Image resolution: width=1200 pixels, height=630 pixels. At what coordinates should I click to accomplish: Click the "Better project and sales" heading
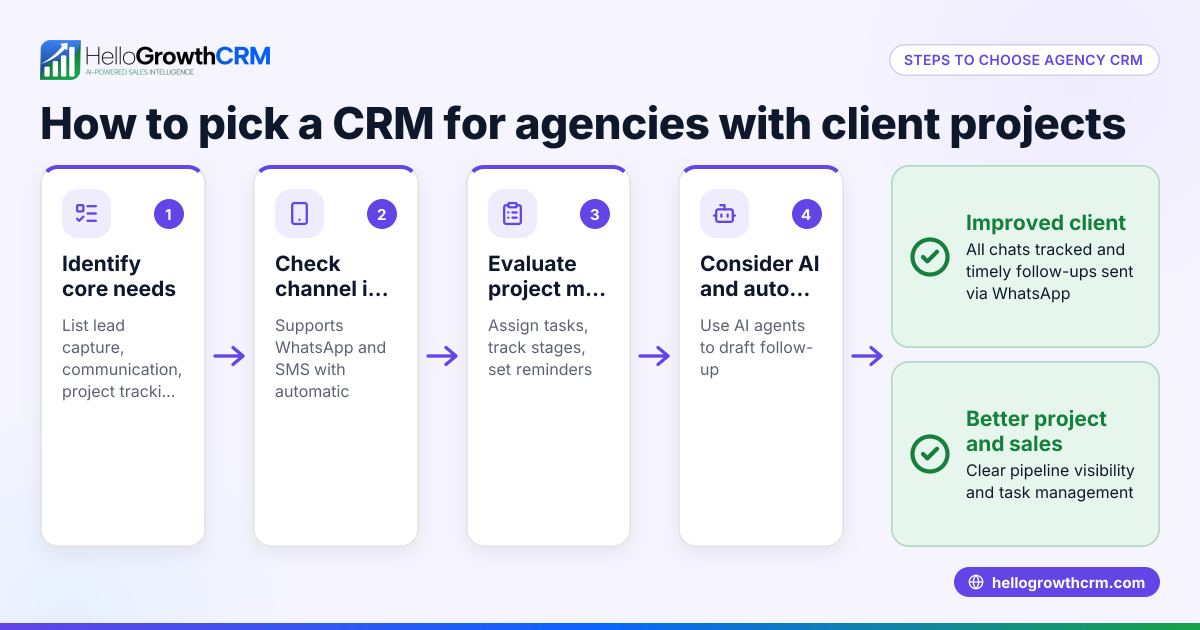(x=1036, y=431)
